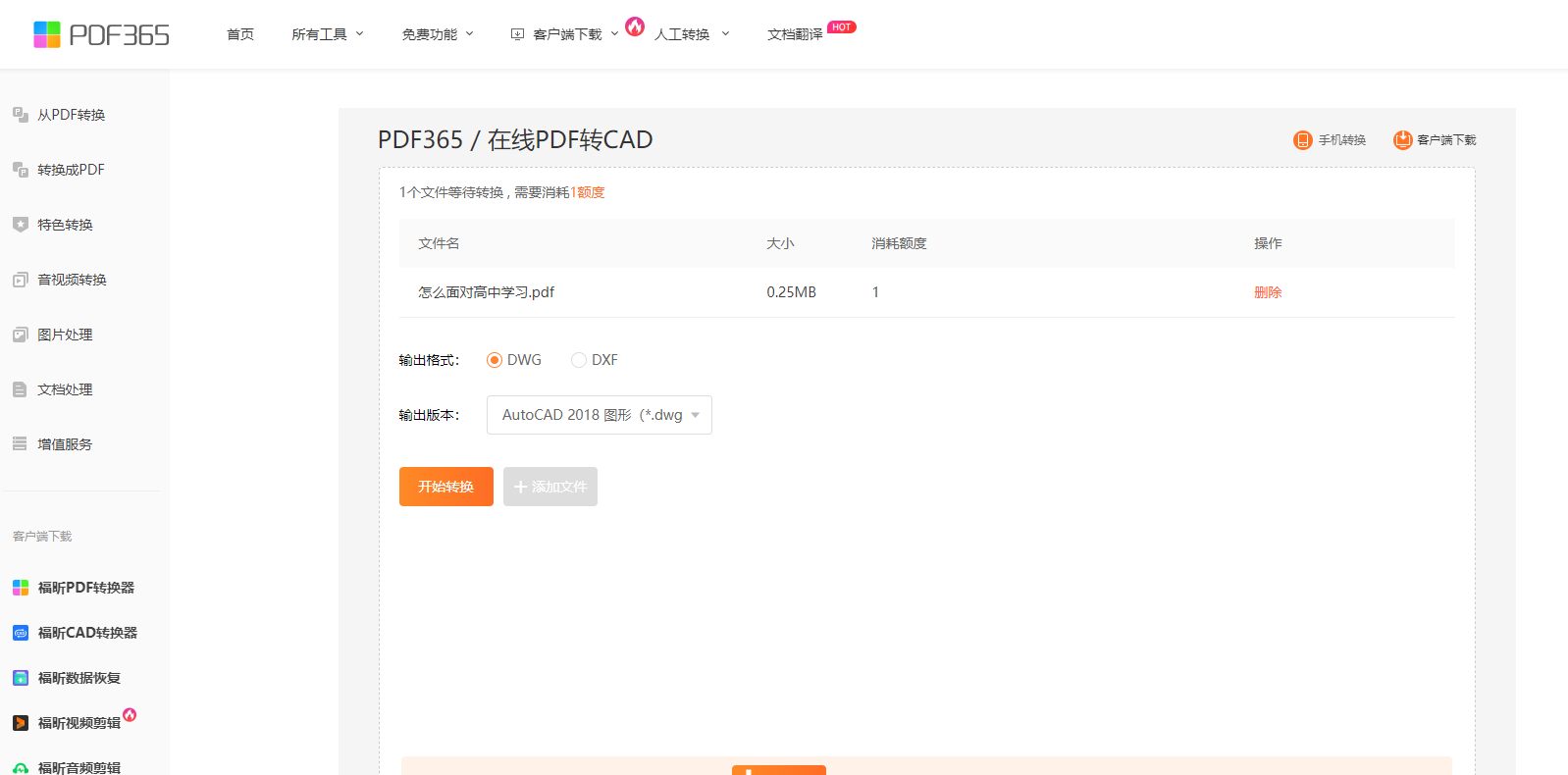Click the 图片处理 sidebar icon
This screenshot has width=1568, height=775.
tap(21, 335)
